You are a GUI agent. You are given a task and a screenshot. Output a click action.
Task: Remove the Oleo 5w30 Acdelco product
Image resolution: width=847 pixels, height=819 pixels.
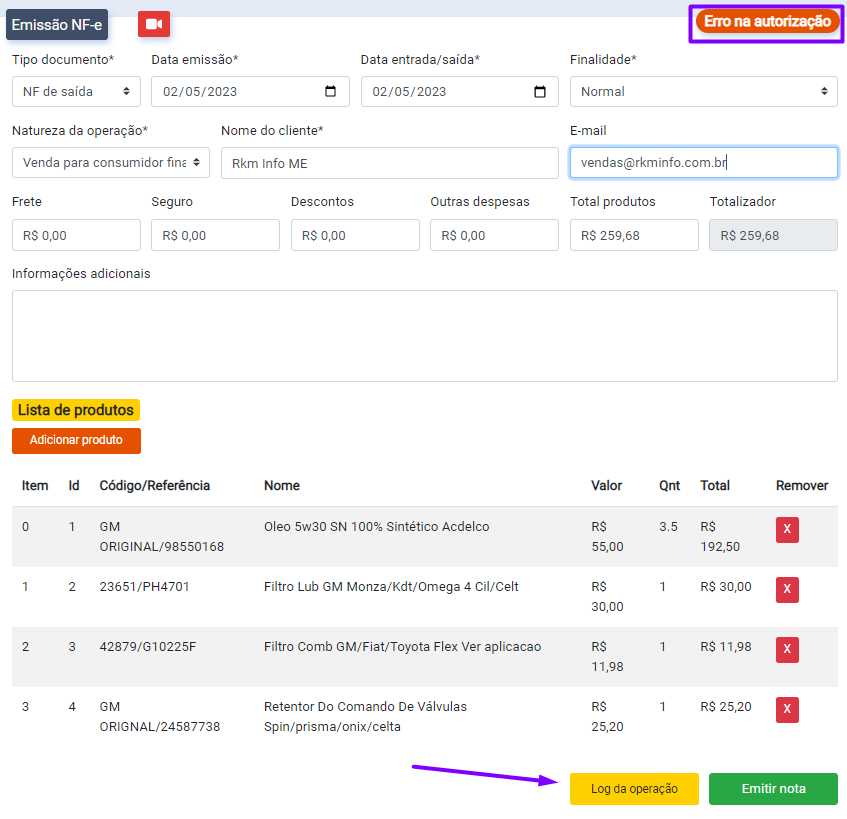[787, 530]
